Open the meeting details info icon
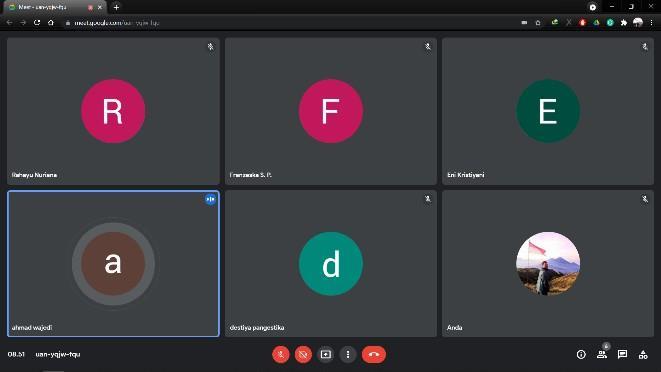The width and height of the screenshot is (661, 372). [x=581, y=355]
